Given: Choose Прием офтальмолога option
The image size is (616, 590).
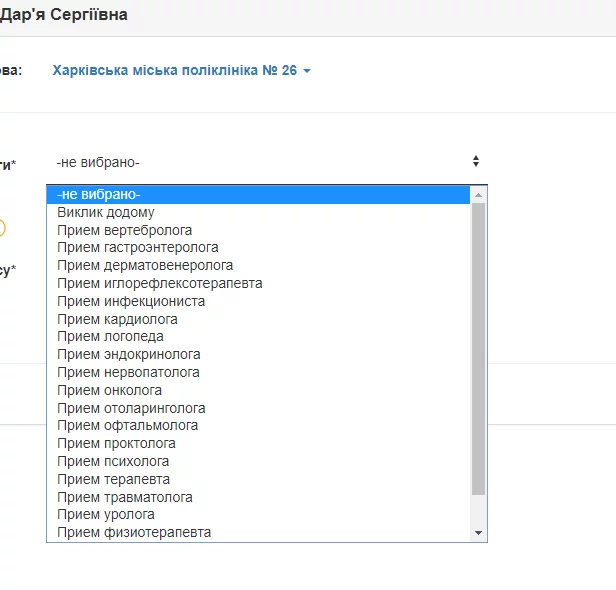Looking at the screenshot, I should [x=128, y=425].
